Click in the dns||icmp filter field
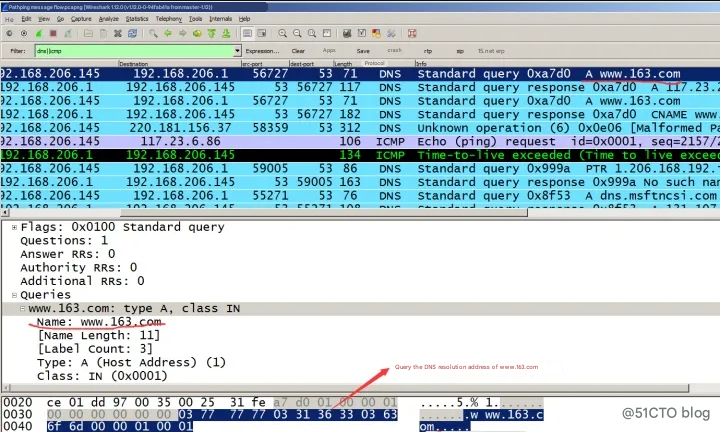 [x=134, y=51]
